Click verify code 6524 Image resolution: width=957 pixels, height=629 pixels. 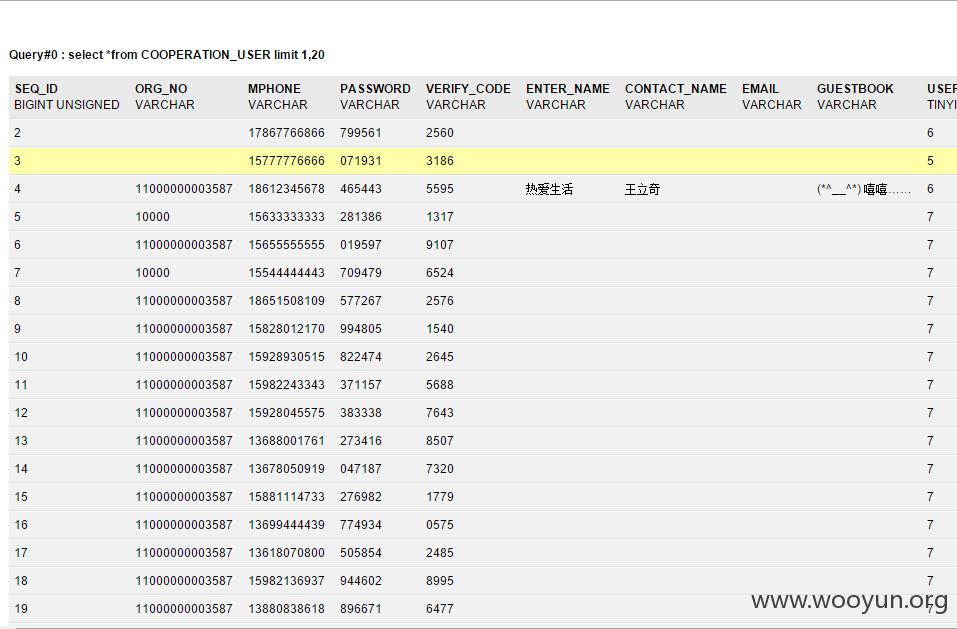pyautogui.click(x=440, y=273)
